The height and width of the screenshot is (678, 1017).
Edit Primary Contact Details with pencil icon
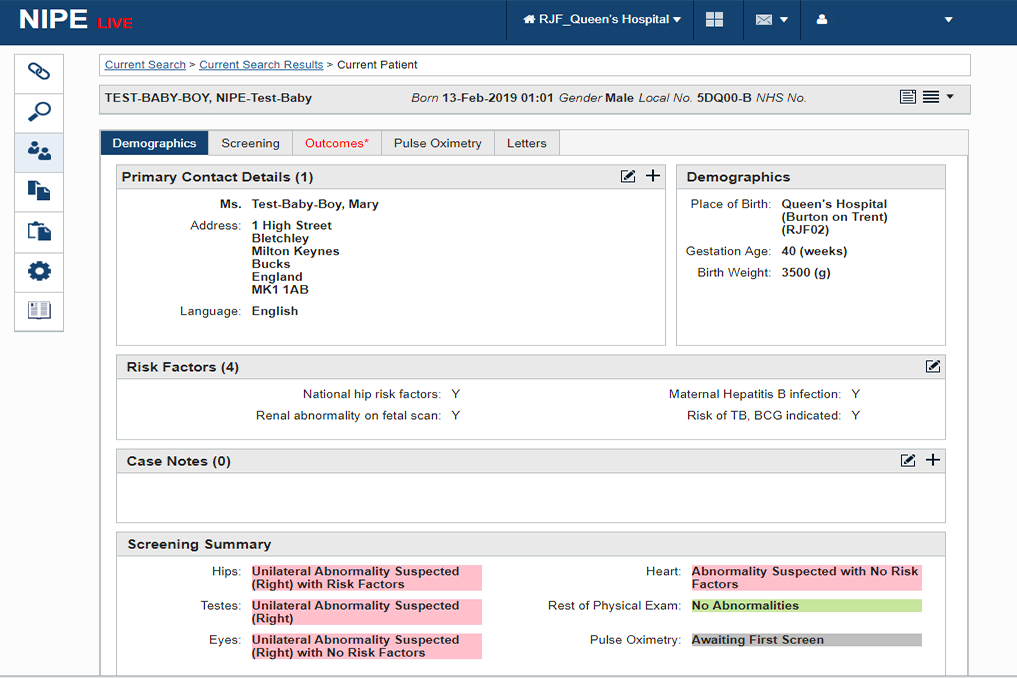click(628, 177)
